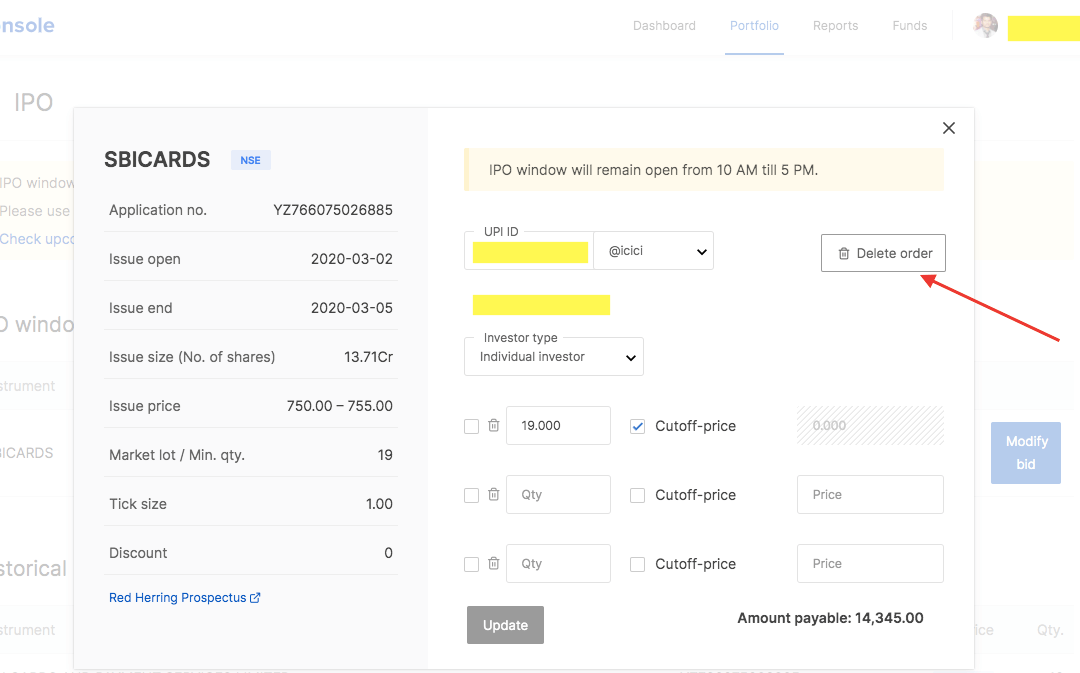Click the Qty field in the second bid row
This screenshot has width=1080, height=673.
pos(558,495)
